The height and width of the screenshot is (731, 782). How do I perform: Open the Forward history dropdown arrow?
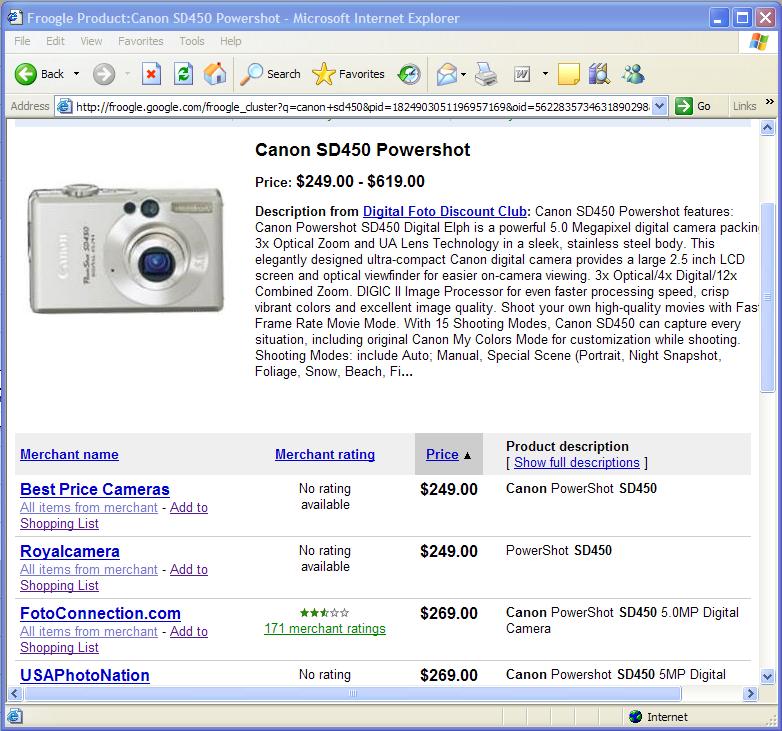tap(127, 74)
